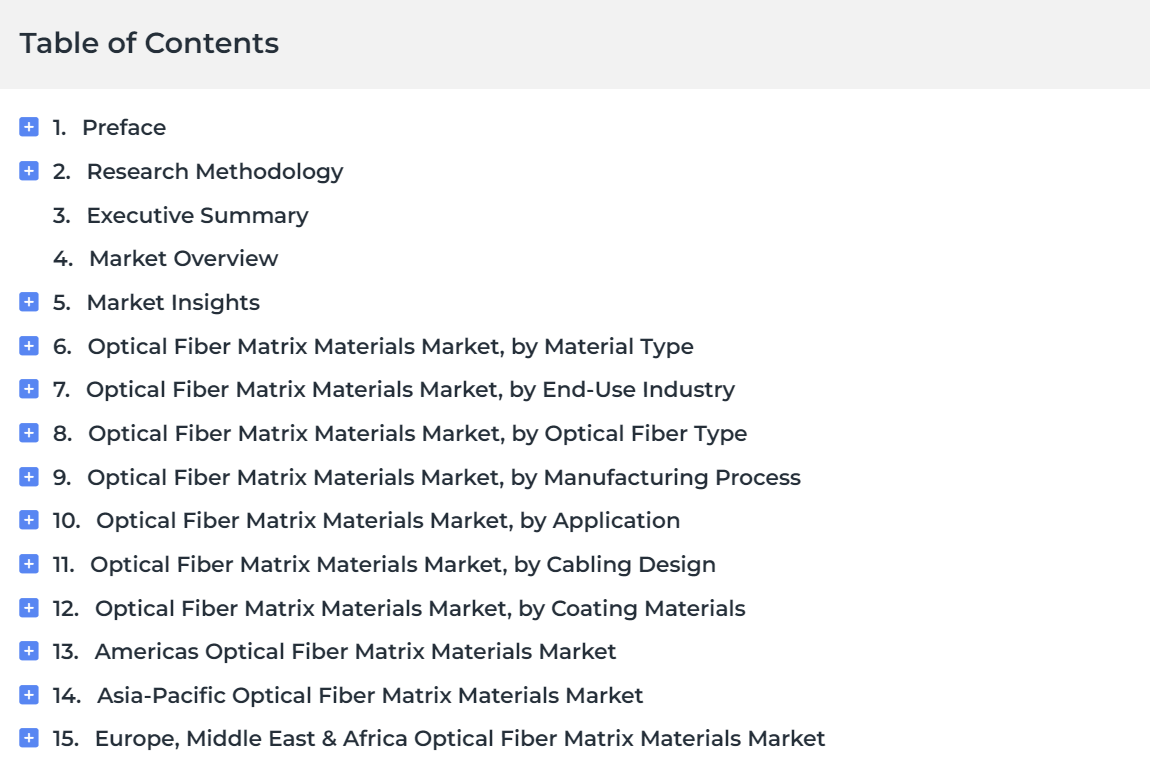Open the Executive Summary entry
Image resolution: width=1150 pixels, height=764 pixels.
197,216
